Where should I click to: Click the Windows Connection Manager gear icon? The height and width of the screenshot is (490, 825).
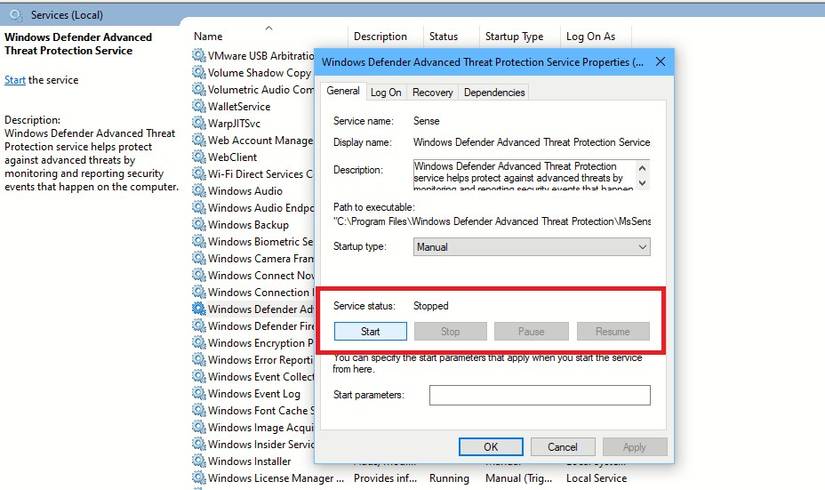pyautogui.click(x=199, y=292)
